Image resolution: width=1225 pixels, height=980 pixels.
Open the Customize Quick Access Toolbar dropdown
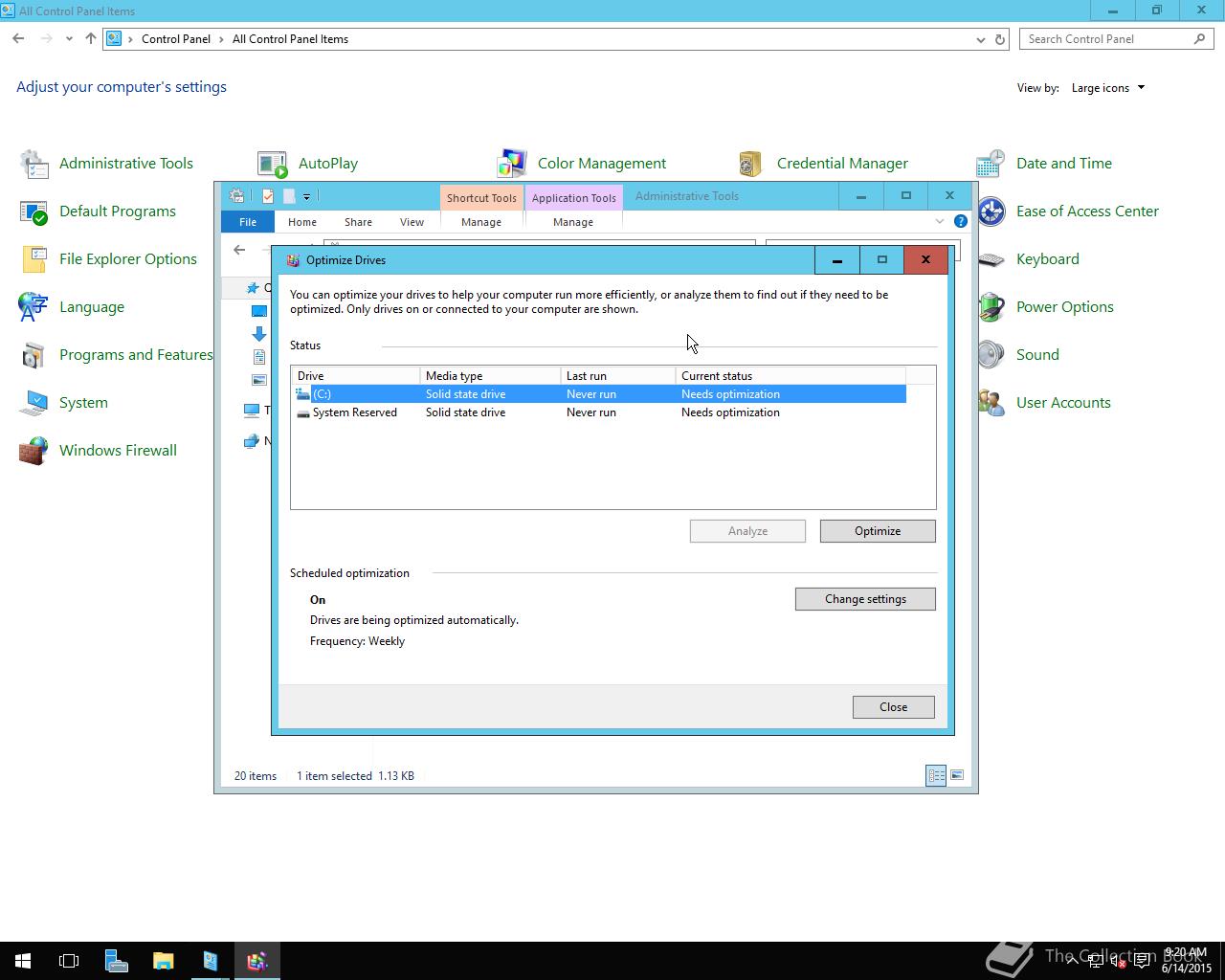(x=306, y=196)
